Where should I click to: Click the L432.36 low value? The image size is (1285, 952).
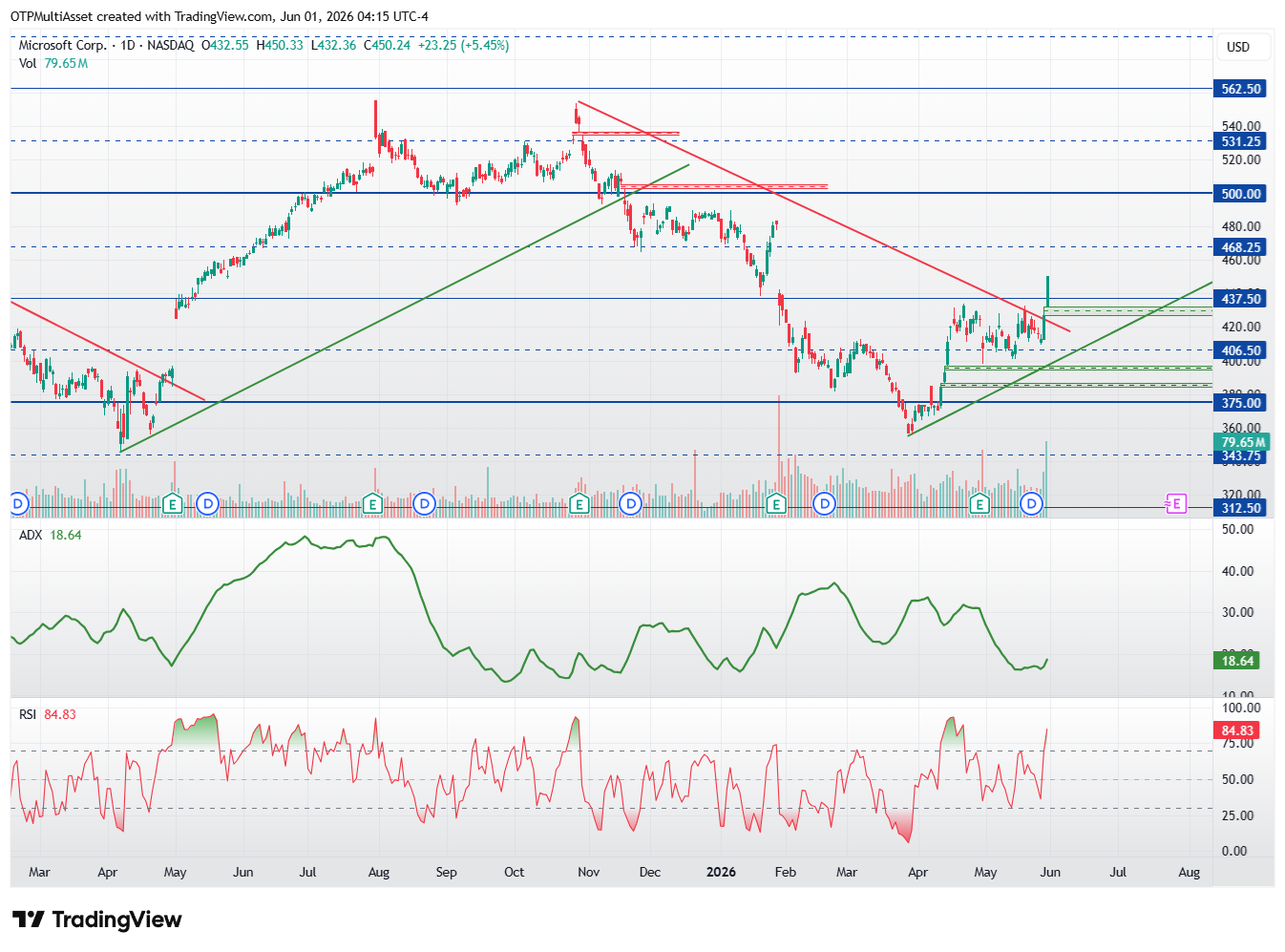[x=333, y=45]
